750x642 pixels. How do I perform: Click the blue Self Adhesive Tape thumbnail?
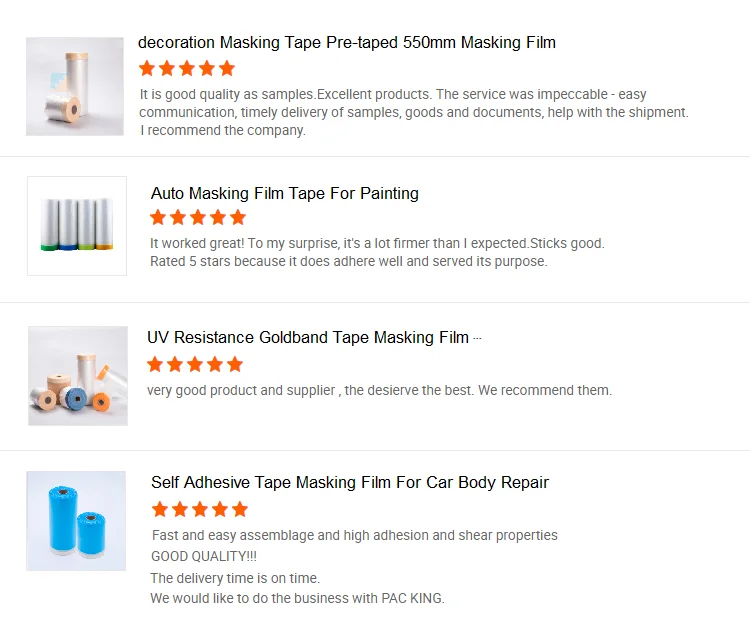tap(76, 520)
